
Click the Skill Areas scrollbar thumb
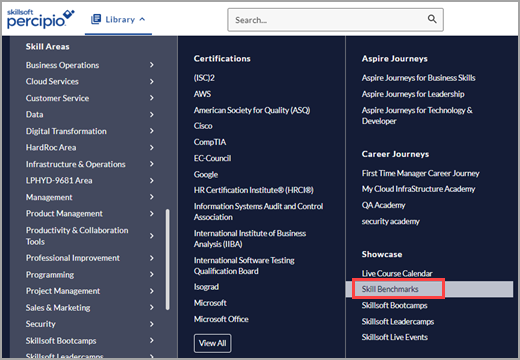(x=167, y=259)
